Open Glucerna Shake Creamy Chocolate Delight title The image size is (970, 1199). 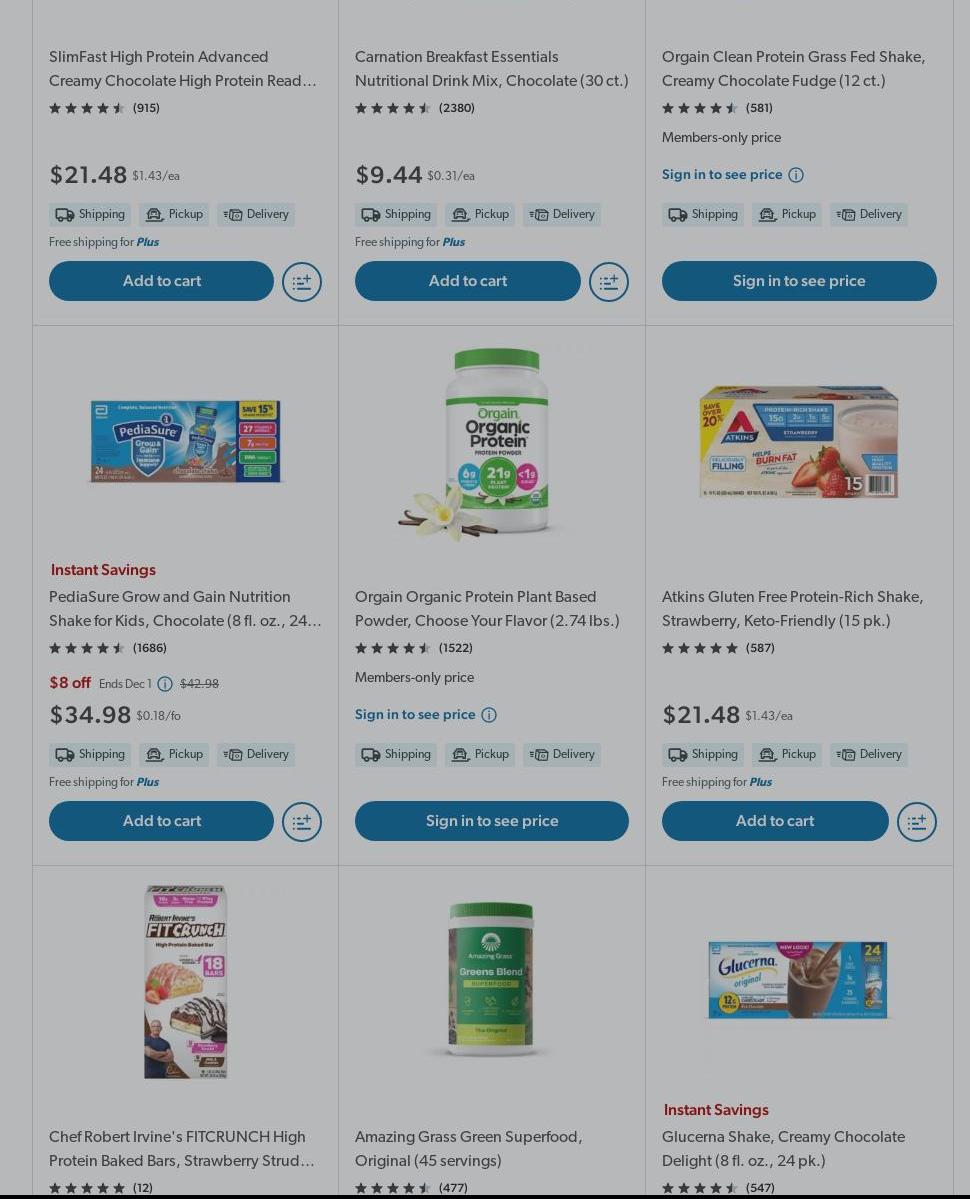pyautogui.click(x=783, y=1149)
